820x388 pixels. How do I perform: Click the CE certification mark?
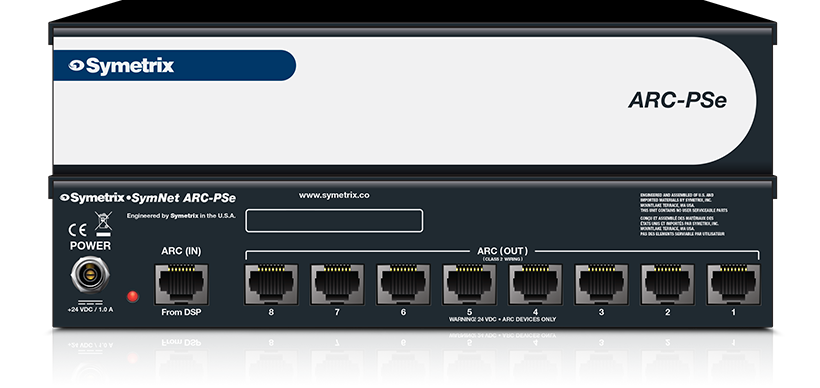78,230
